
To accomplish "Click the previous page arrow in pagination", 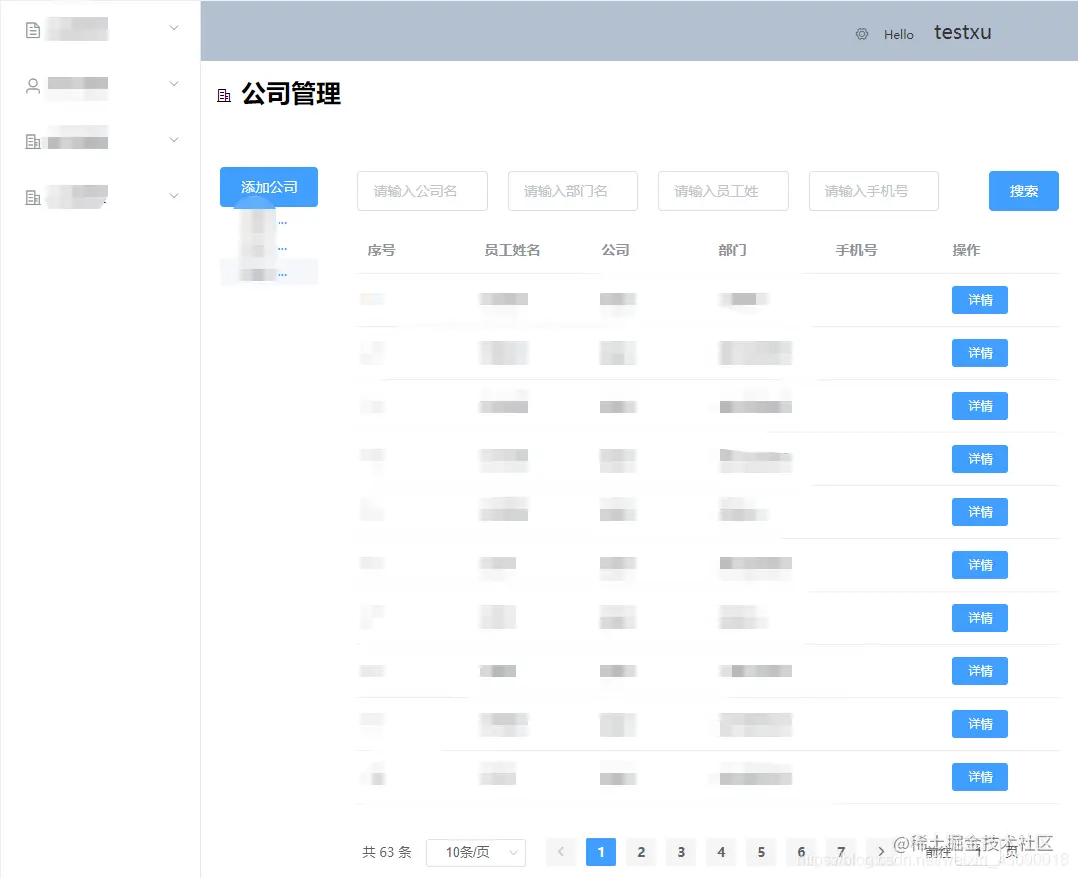I will (561, 852).
